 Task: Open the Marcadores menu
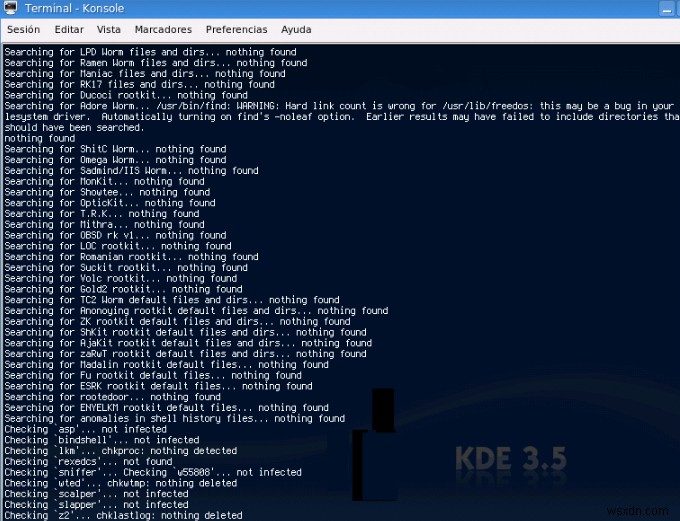(163, 29)
